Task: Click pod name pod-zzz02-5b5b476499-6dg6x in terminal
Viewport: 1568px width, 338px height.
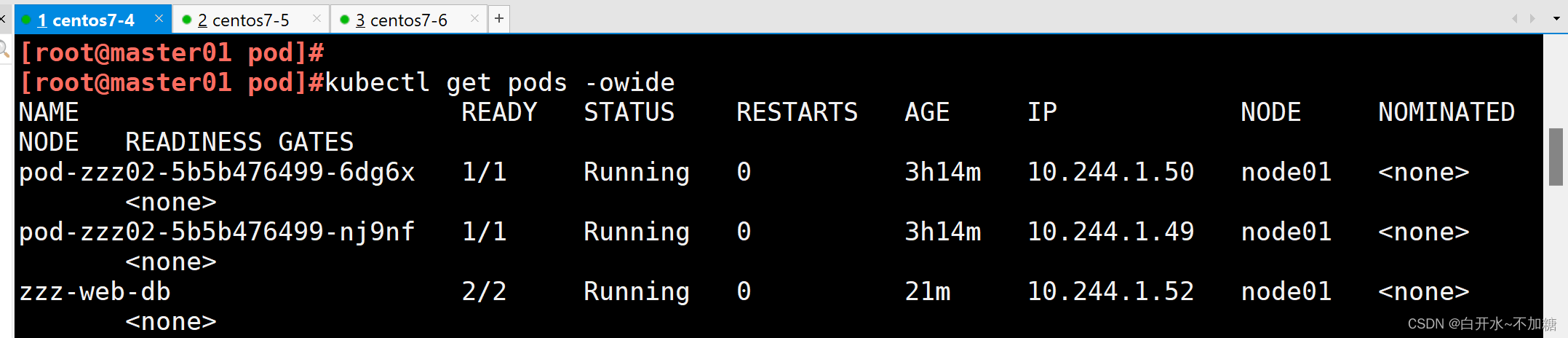Action: point(217,173)
